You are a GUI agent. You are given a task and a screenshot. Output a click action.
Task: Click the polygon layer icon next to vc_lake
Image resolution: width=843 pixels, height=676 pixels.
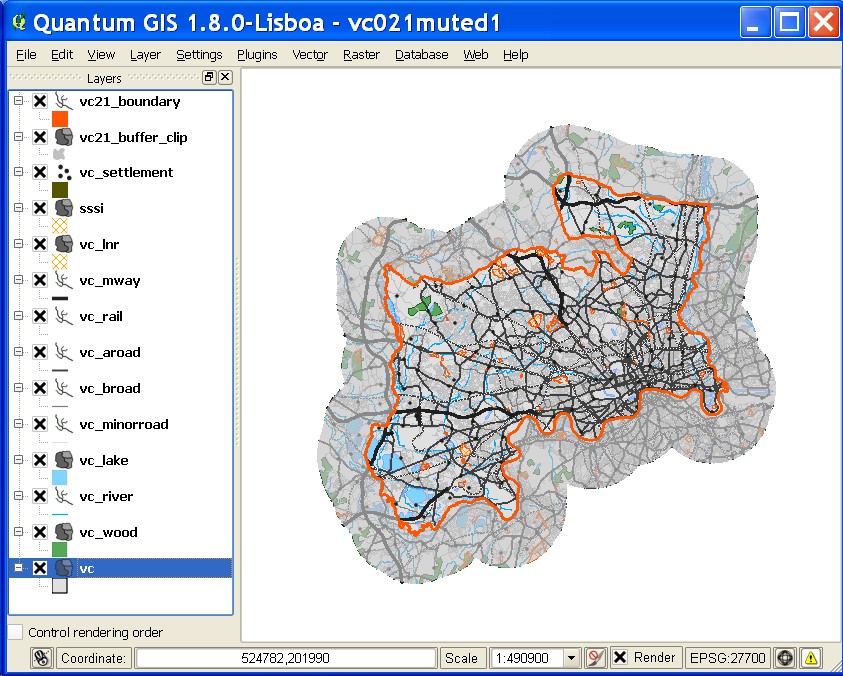[62, 460]
